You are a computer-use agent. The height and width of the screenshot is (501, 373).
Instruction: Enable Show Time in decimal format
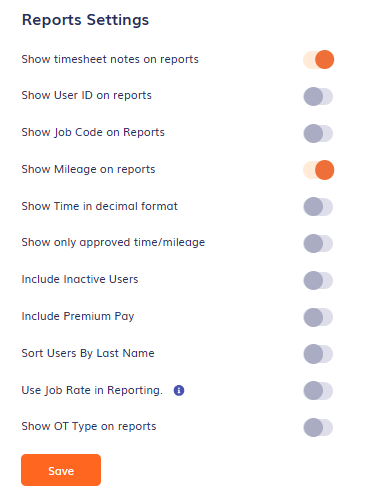point(318,207)
